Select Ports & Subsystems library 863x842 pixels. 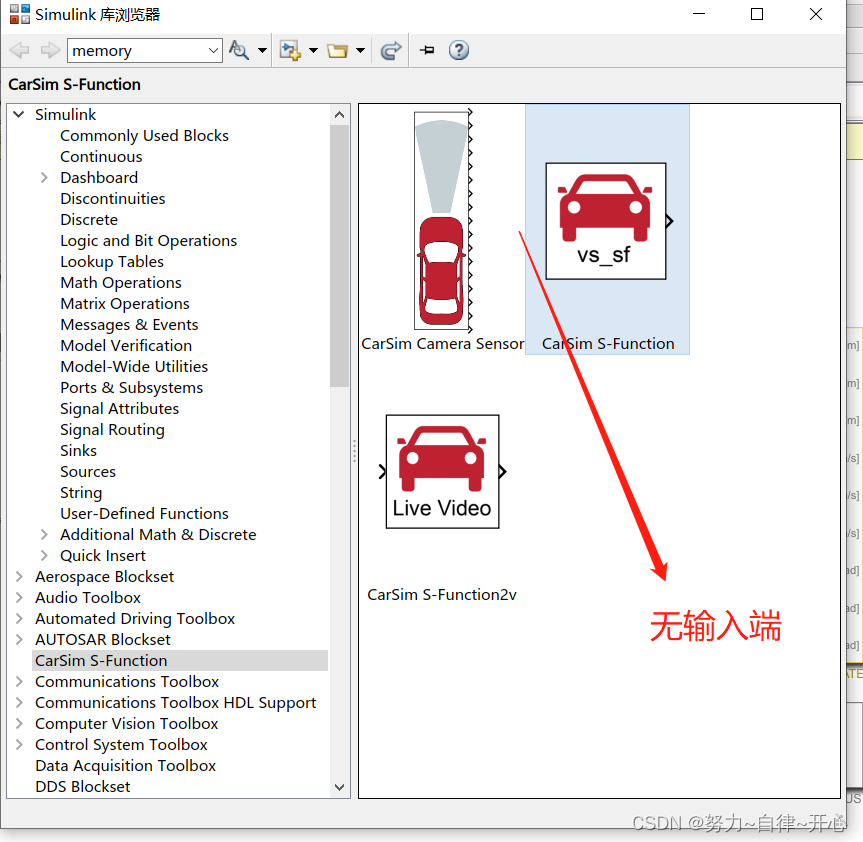132,387
